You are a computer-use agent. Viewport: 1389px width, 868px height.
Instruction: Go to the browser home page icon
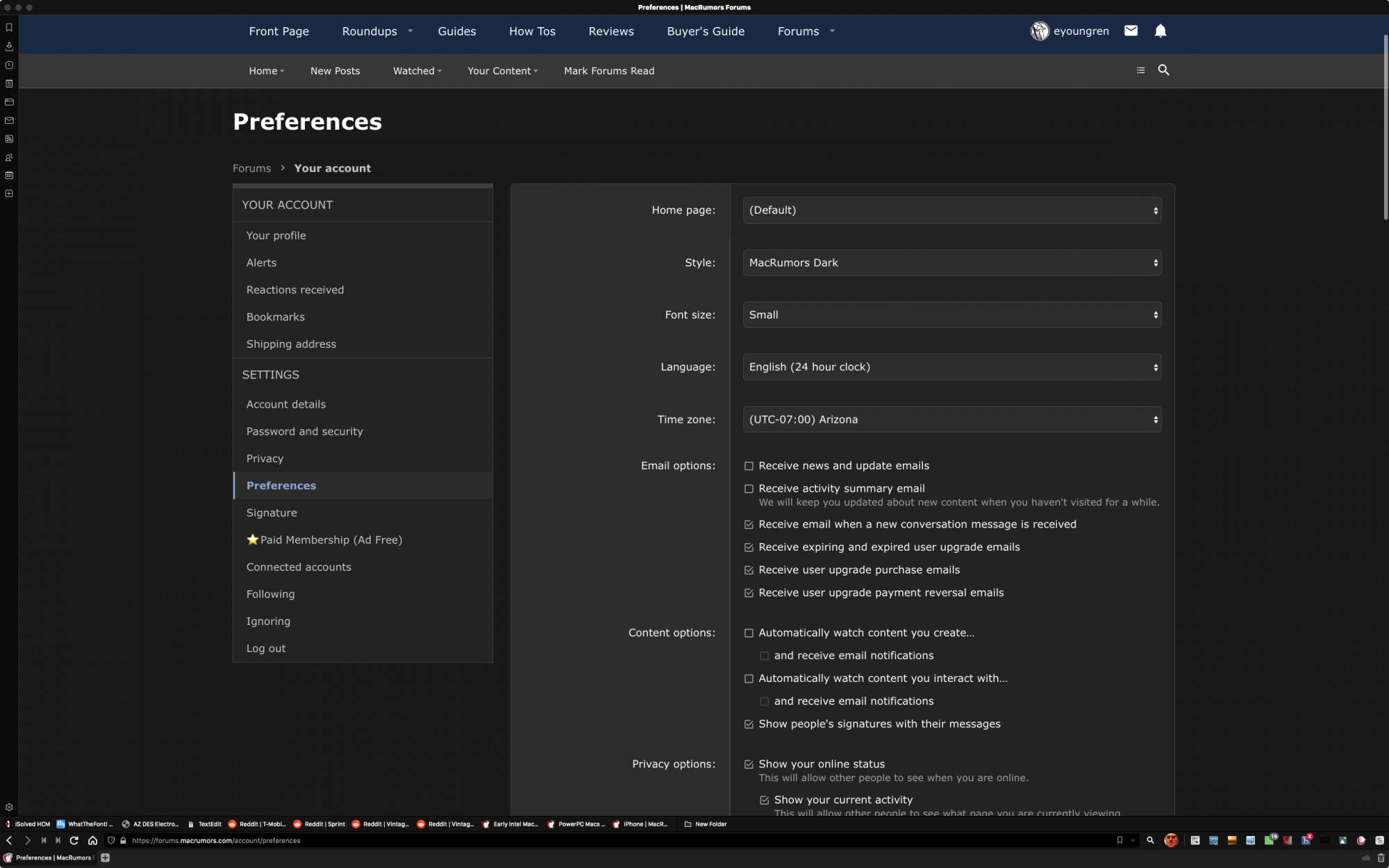(x=92, y=840)
